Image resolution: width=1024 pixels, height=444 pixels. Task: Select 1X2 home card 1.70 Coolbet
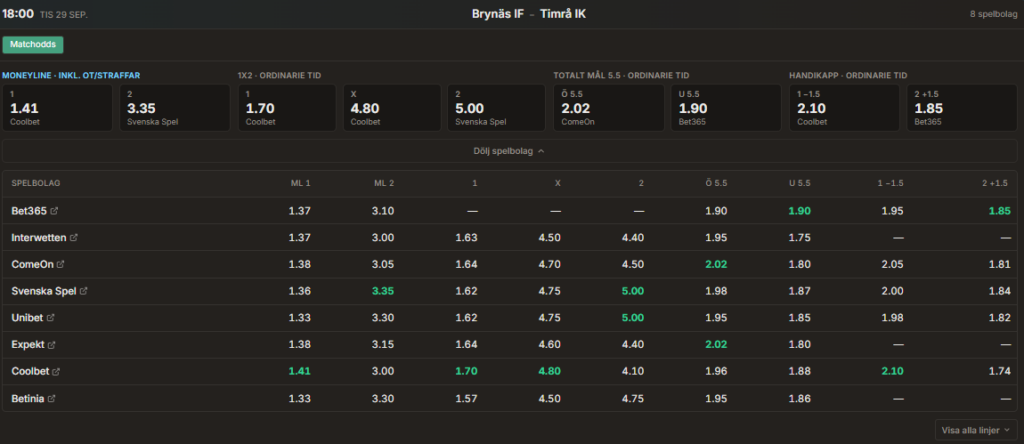click(x=287, y=108)
